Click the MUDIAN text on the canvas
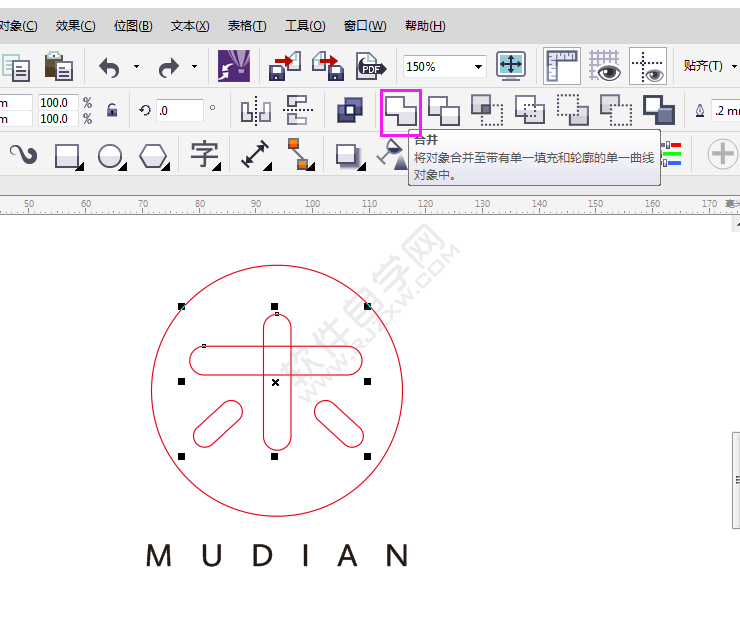This screenshot has height=628, width=740. 277,555
